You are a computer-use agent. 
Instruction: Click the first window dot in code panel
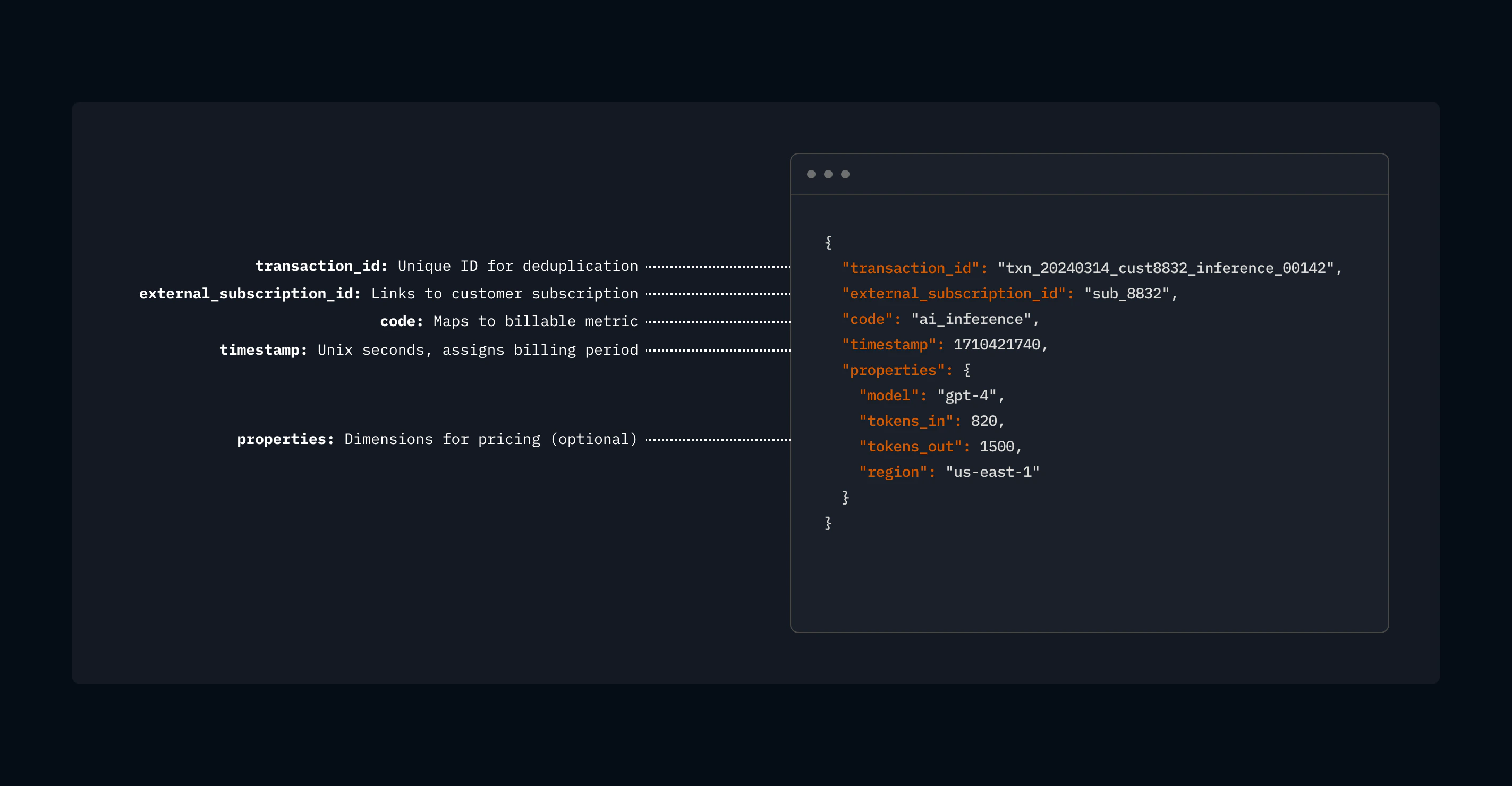pyautogui.click(x=811, y=174)
